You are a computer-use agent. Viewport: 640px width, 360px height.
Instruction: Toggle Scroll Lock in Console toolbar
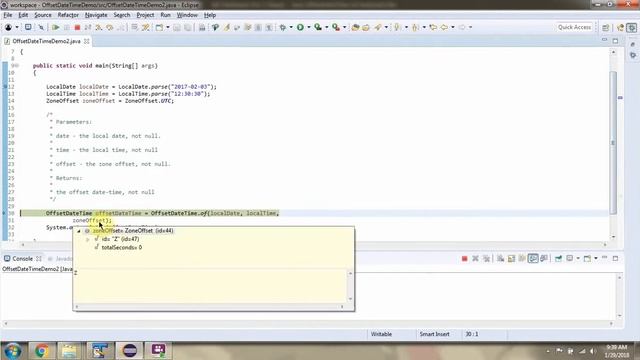coord(511,258)
